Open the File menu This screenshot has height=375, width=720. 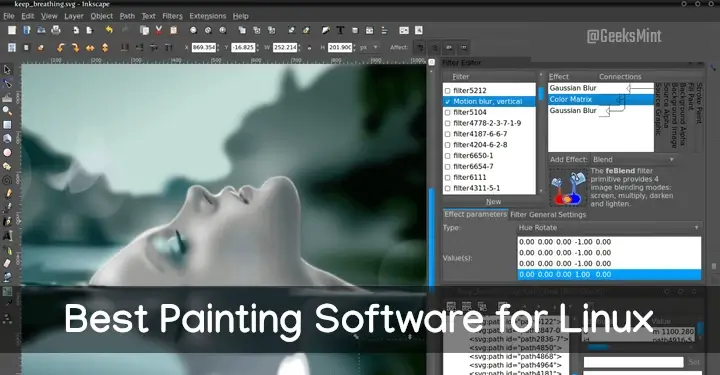pyautogui.click(x=9, y=16)
